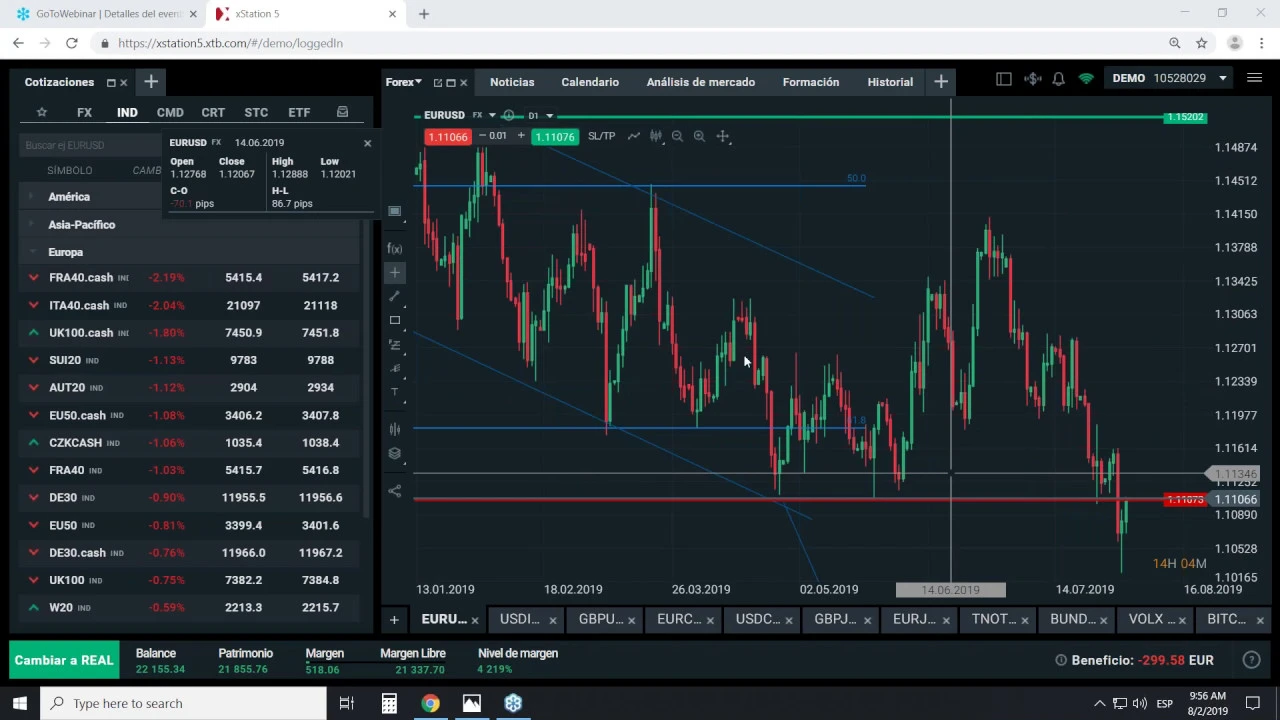1280x720 pixels.
Task: Open the Formación tab
Action: [x=811, y=82]
